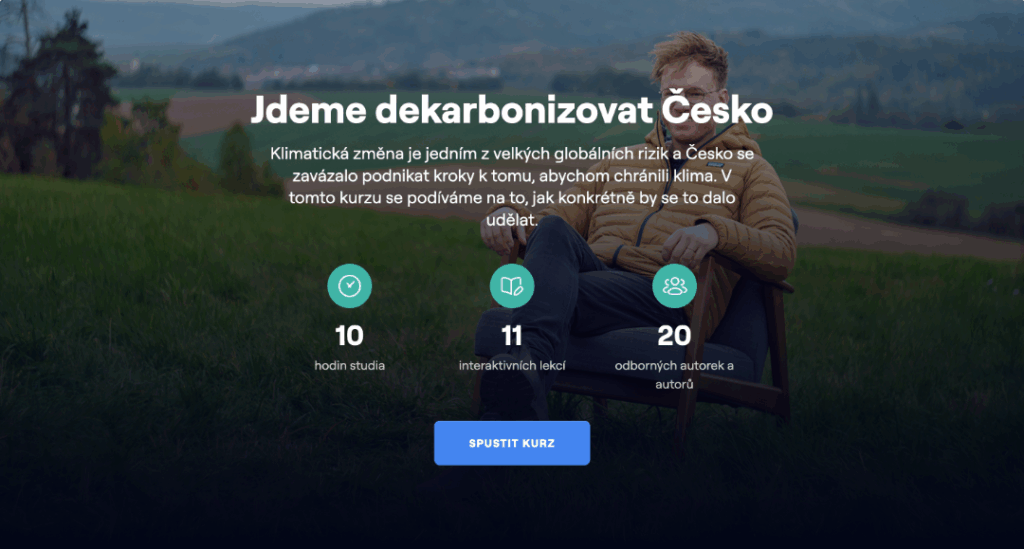
Task: Click the word 'Česko' in the title
Action: [x=716, y=110]
